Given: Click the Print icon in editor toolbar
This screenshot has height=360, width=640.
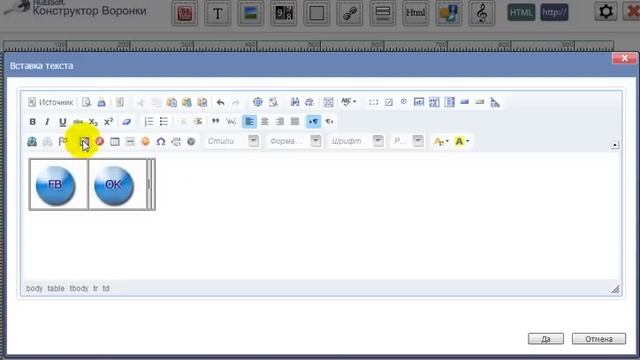Looking at the screenshot, I should [102, 102].
